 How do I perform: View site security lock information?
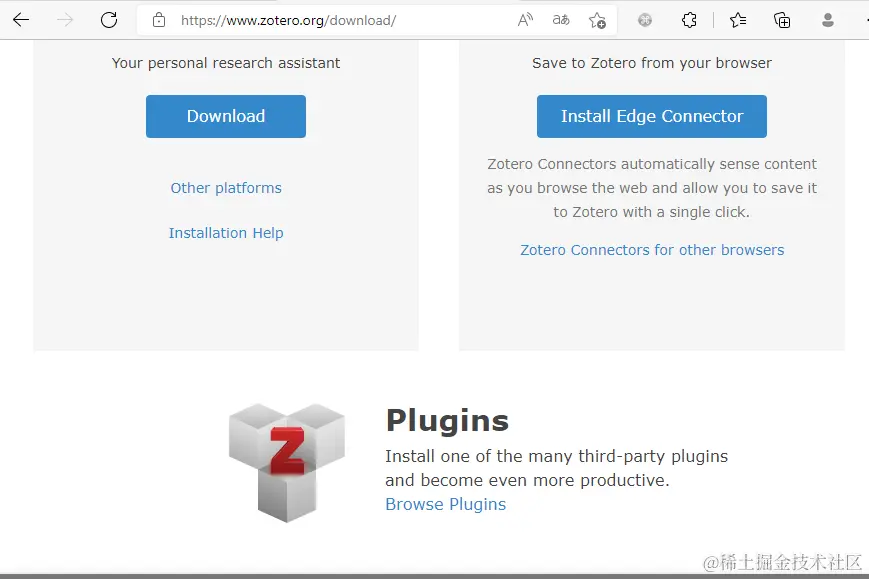click(159, 21)
